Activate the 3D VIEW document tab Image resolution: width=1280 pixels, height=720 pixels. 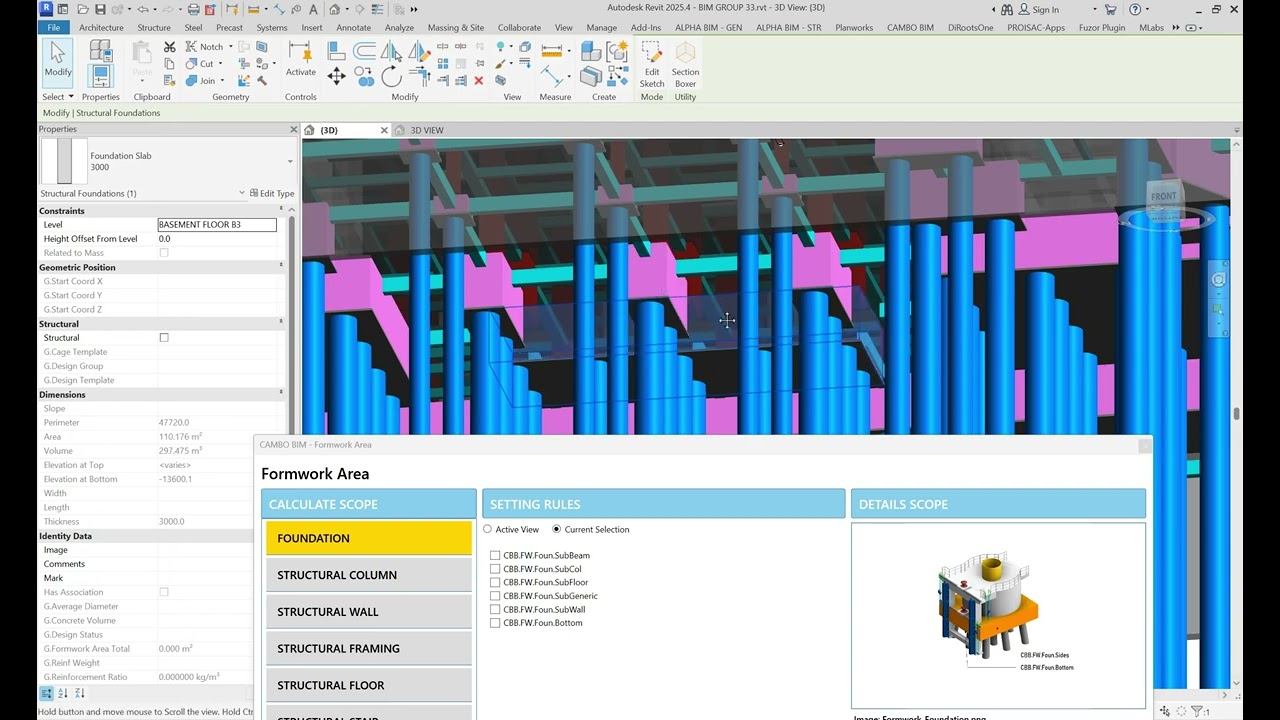[427, 130]
